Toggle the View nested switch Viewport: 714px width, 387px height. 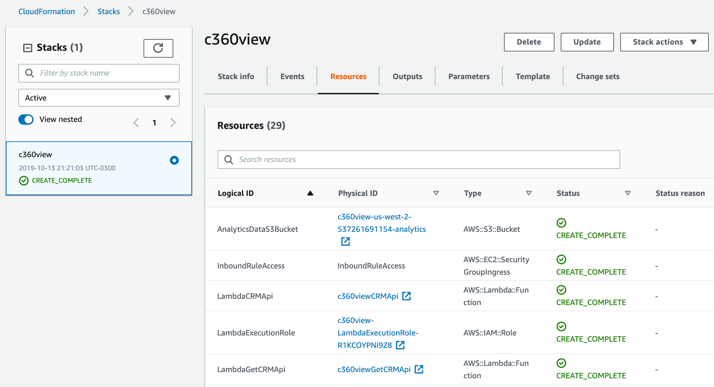[x=26, y=119]
